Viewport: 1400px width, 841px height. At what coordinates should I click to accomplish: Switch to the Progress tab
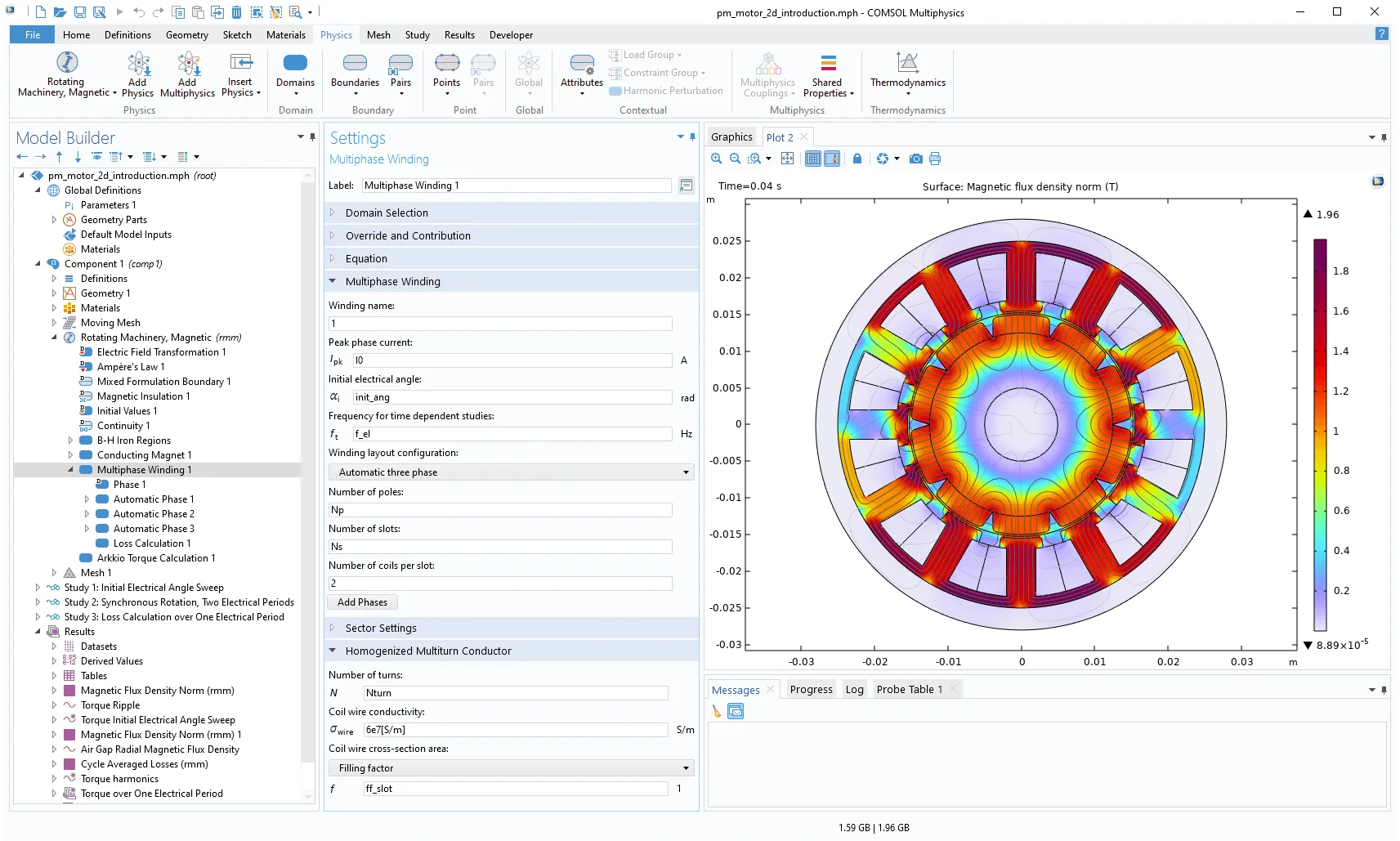[811, 690]
